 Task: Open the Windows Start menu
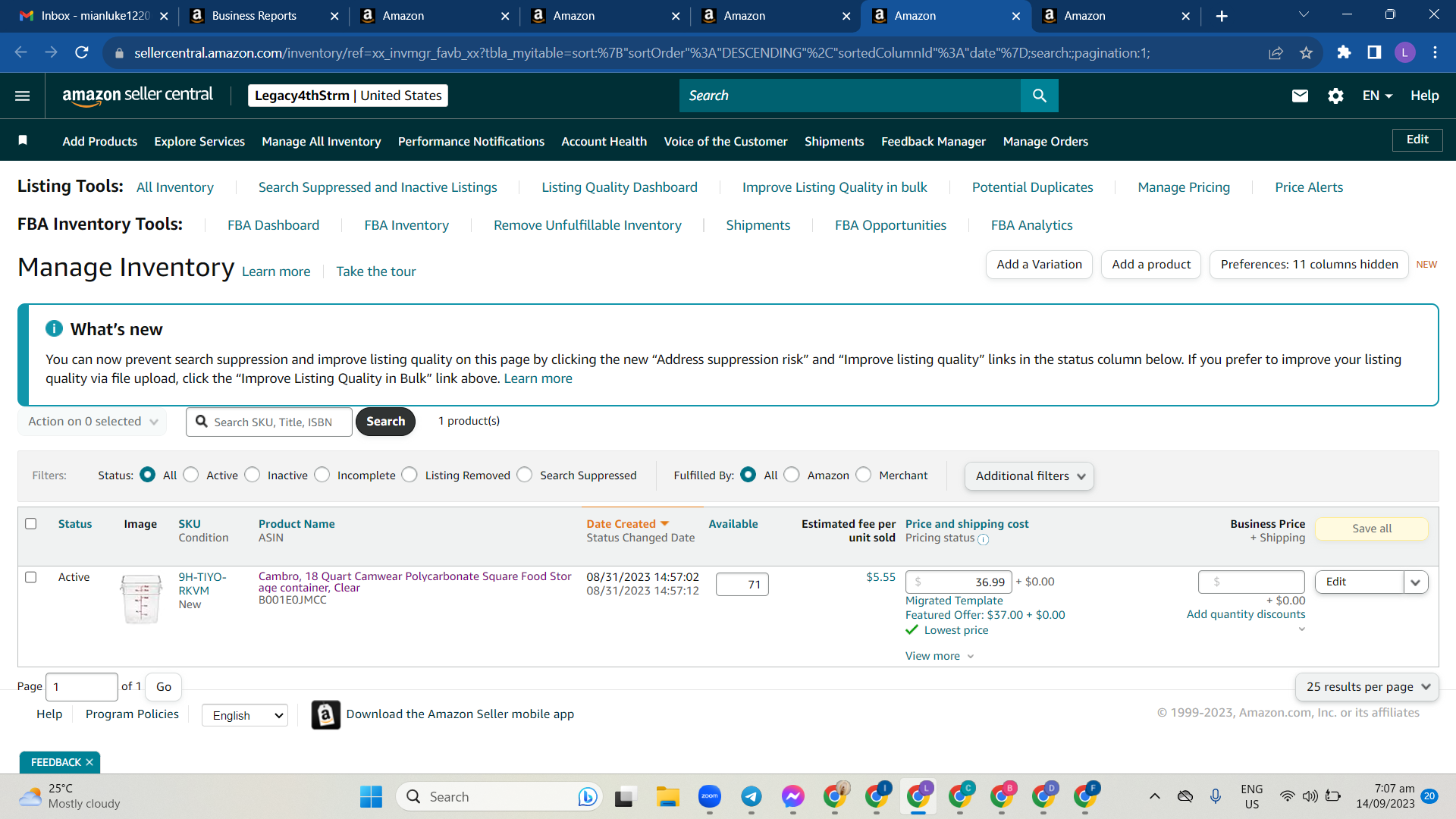tap(371, 796)
